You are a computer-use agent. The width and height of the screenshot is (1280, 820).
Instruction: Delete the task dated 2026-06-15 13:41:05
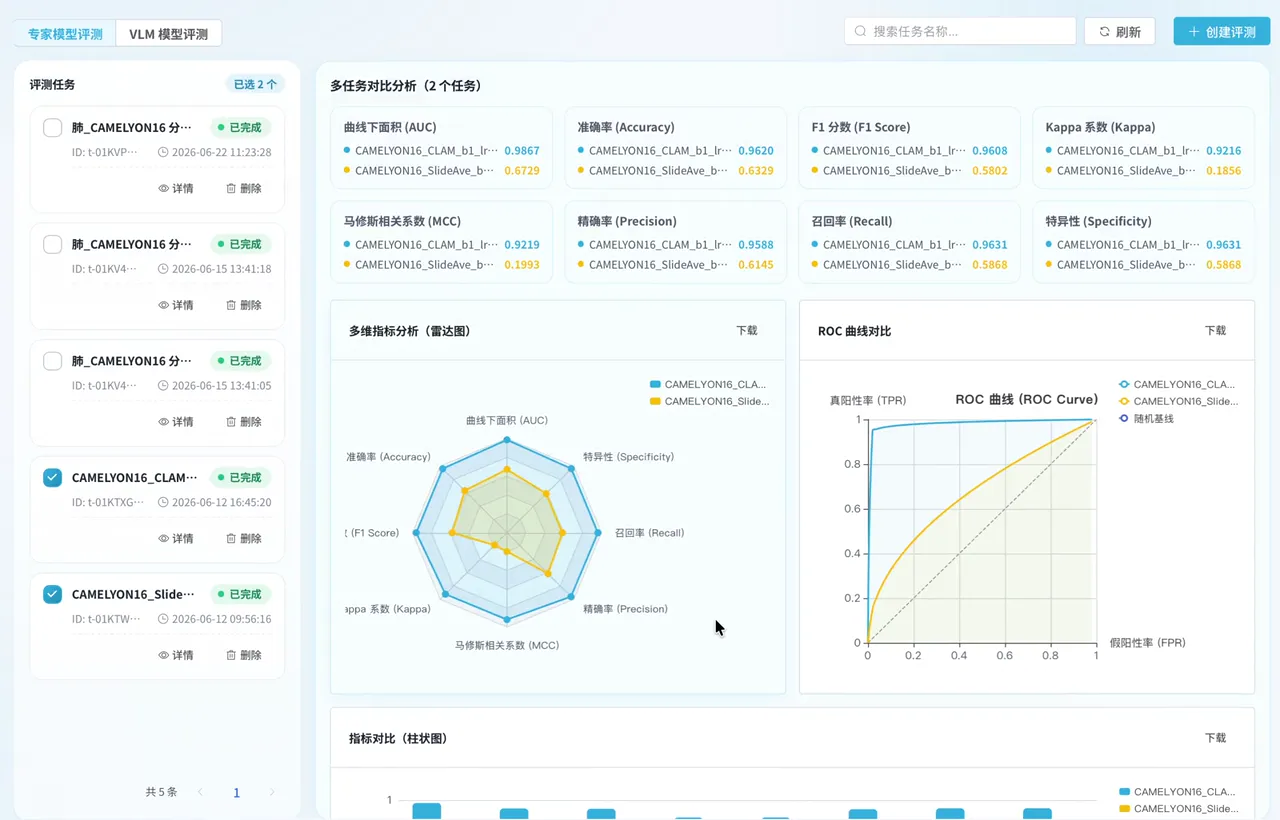pyautogui.click(x=244, y=422)
